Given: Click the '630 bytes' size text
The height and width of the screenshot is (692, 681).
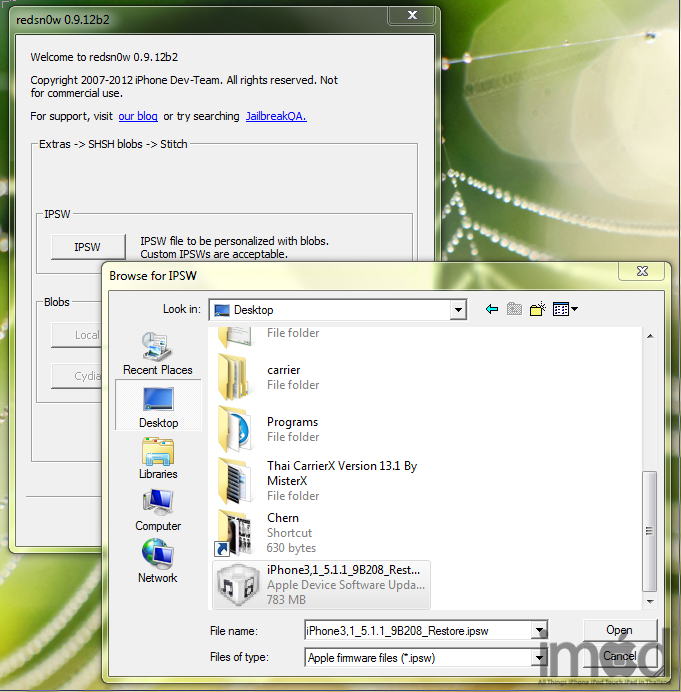Looking at the screenshot, I should [291, 548].
